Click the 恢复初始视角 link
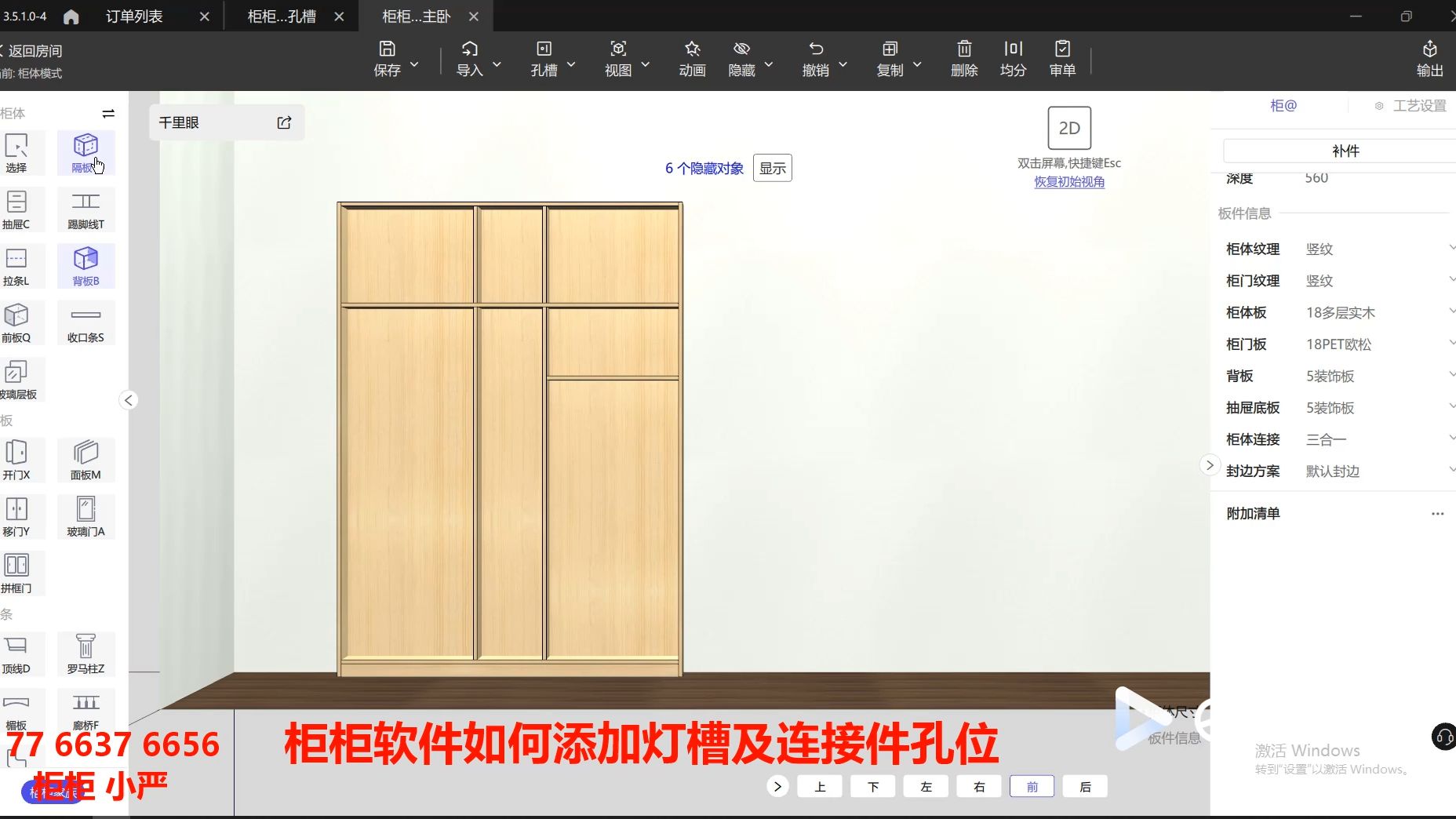 (1069, 181)
